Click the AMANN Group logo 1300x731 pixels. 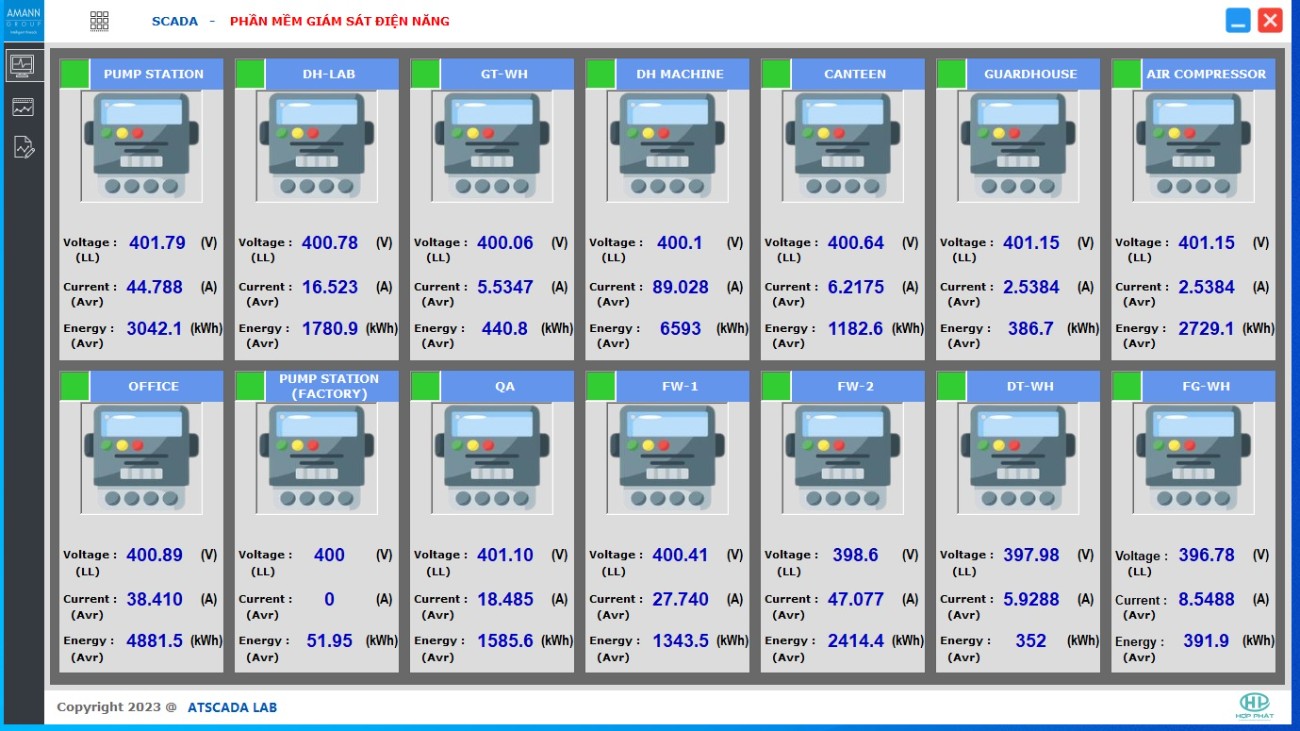[22, 20]
